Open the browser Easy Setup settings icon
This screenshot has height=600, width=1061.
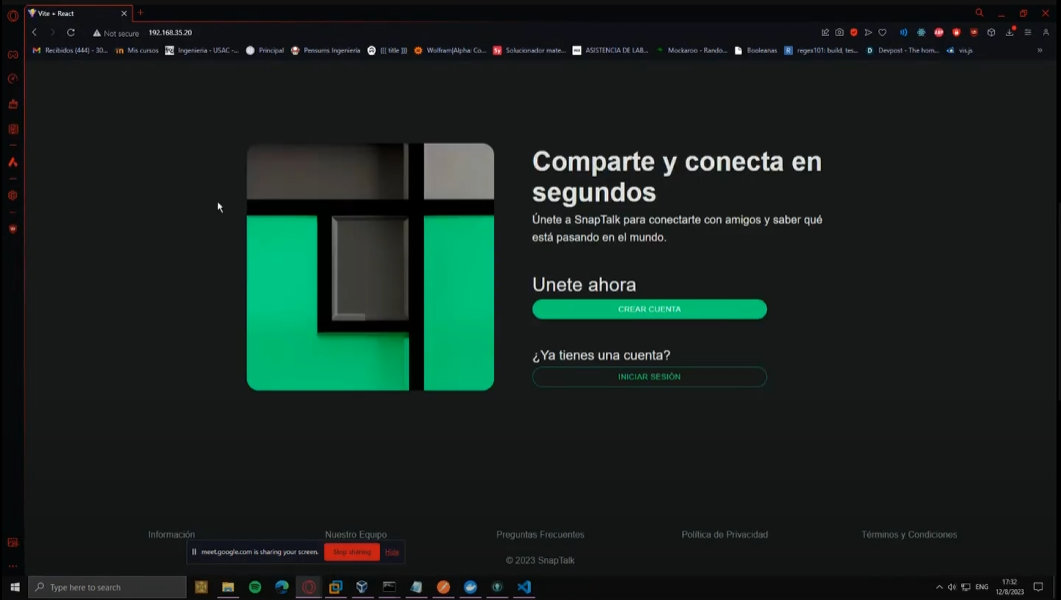[x=1027, y=33]
